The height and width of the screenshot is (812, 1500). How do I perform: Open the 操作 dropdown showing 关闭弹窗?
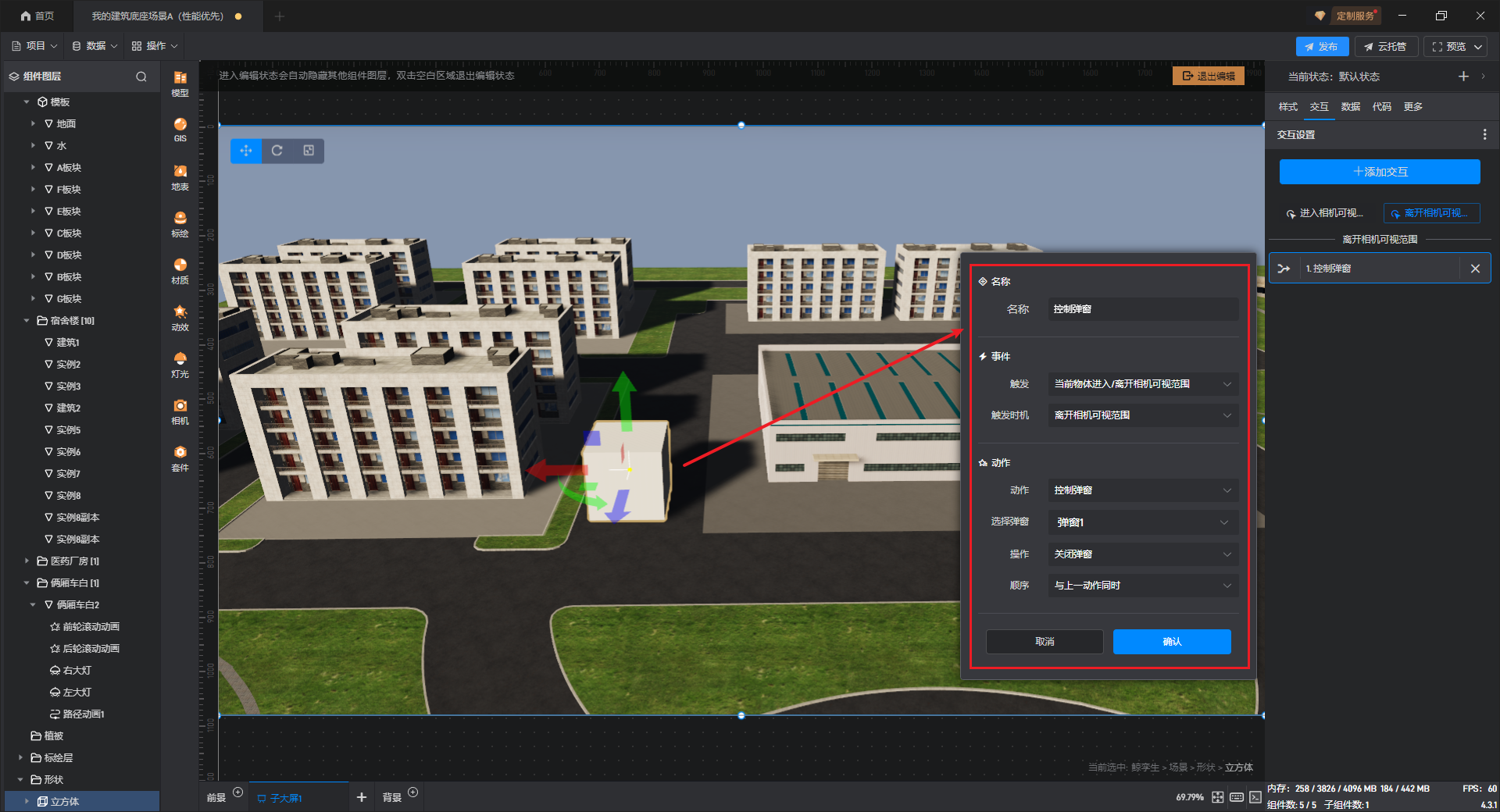(1142, 554)
